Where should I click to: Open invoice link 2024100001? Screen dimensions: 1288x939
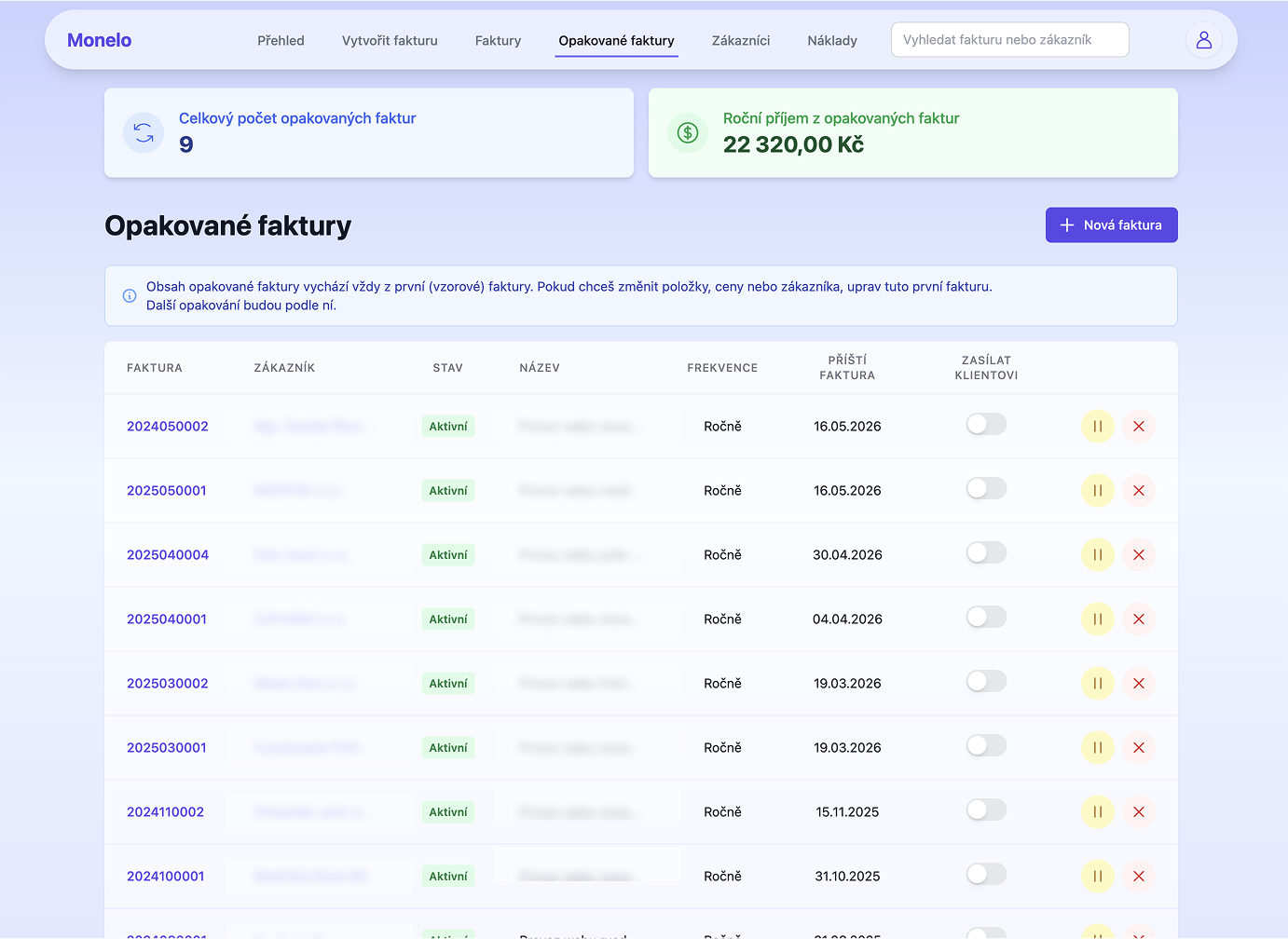pyautogui.click(x=165, y=877)
